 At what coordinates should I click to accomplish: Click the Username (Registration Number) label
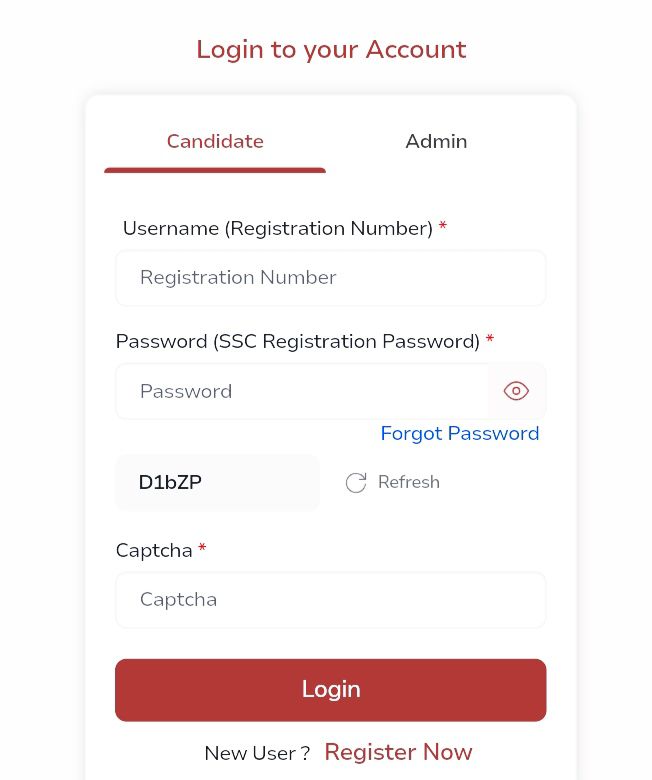[277, 228]
